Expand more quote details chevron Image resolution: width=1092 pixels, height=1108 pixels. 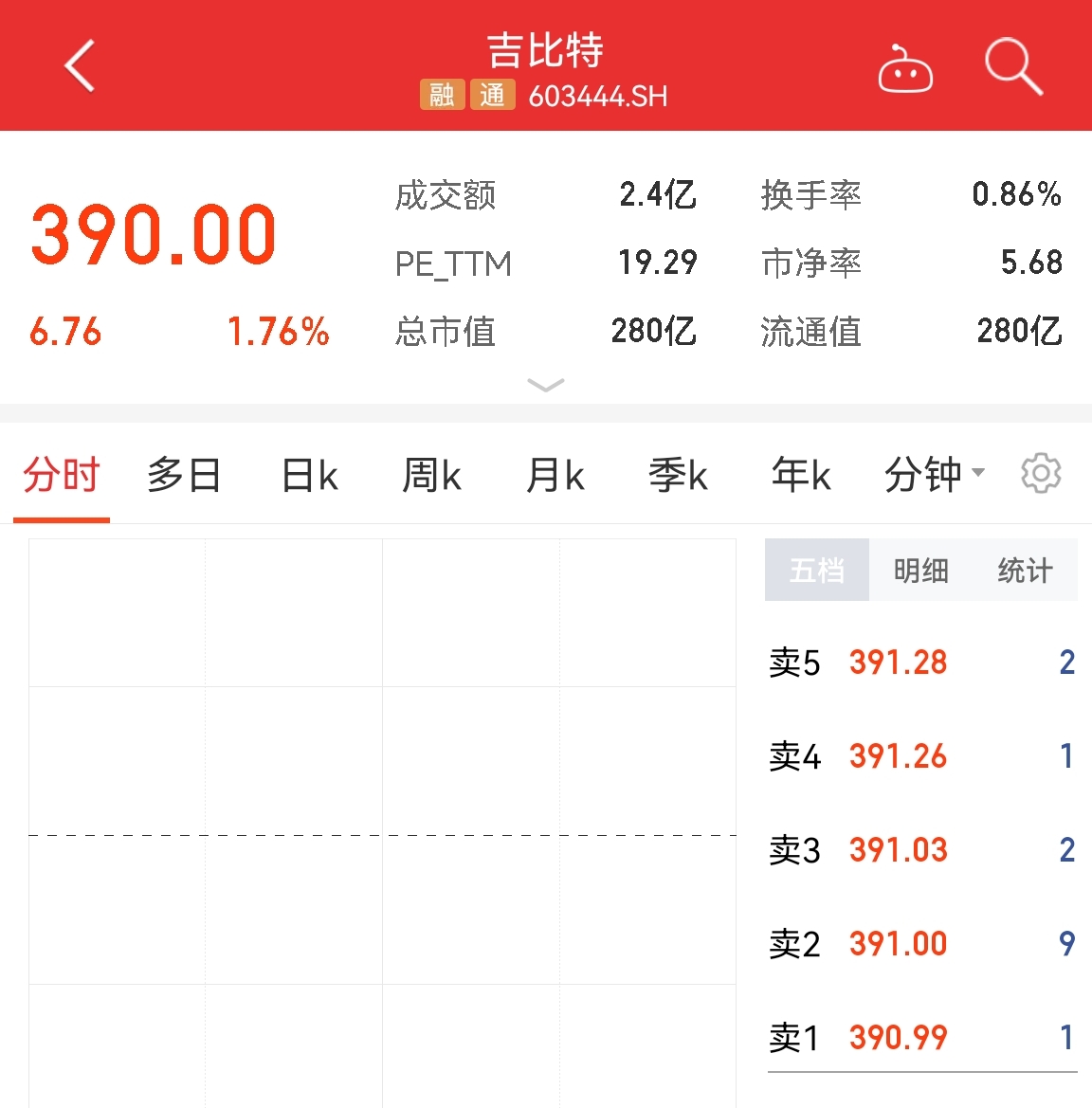click(546, 385)
